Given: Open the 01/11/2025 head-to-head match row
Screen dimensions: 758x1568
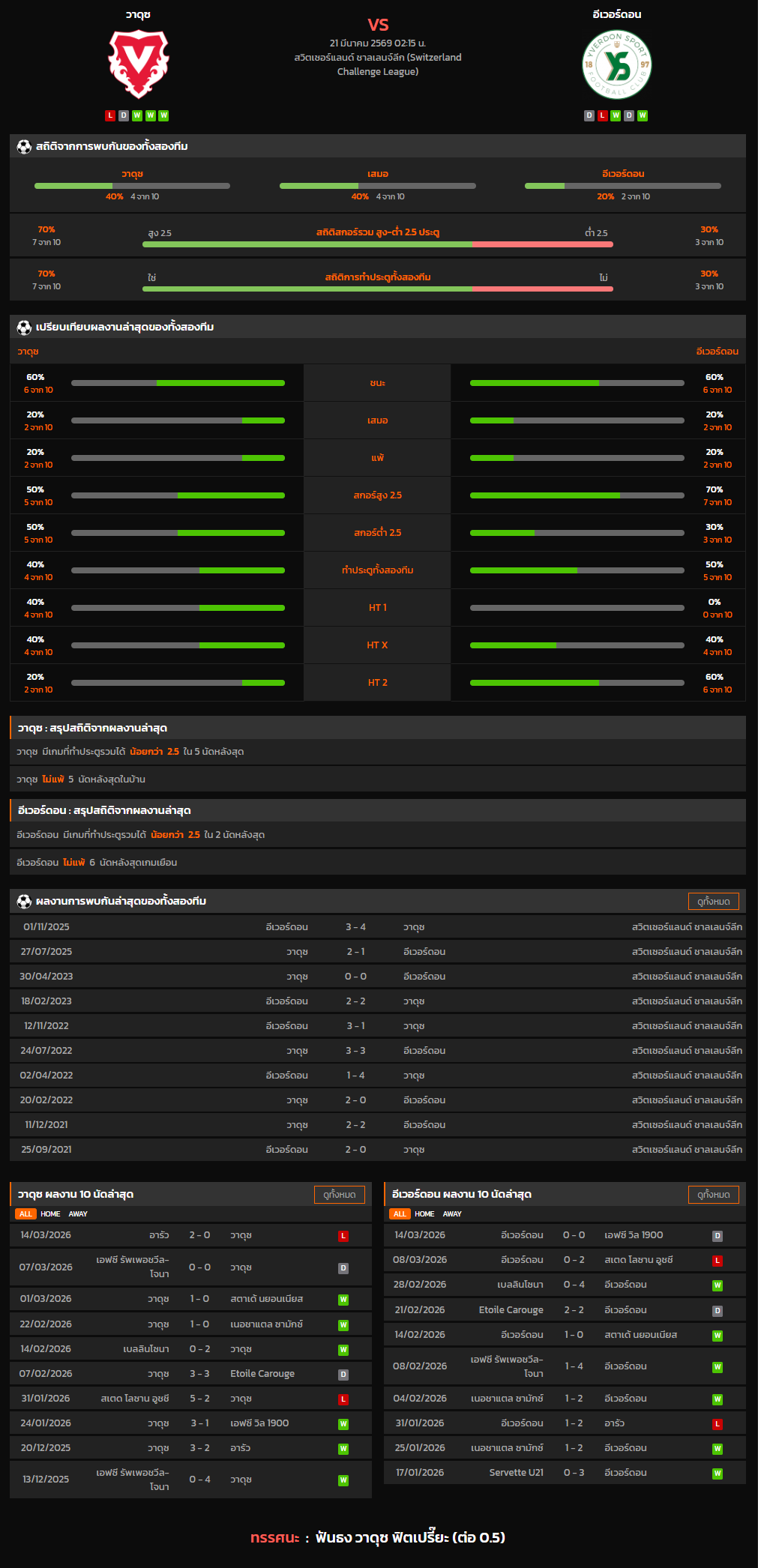Looking at the screenshot, I should pos(378,927).
